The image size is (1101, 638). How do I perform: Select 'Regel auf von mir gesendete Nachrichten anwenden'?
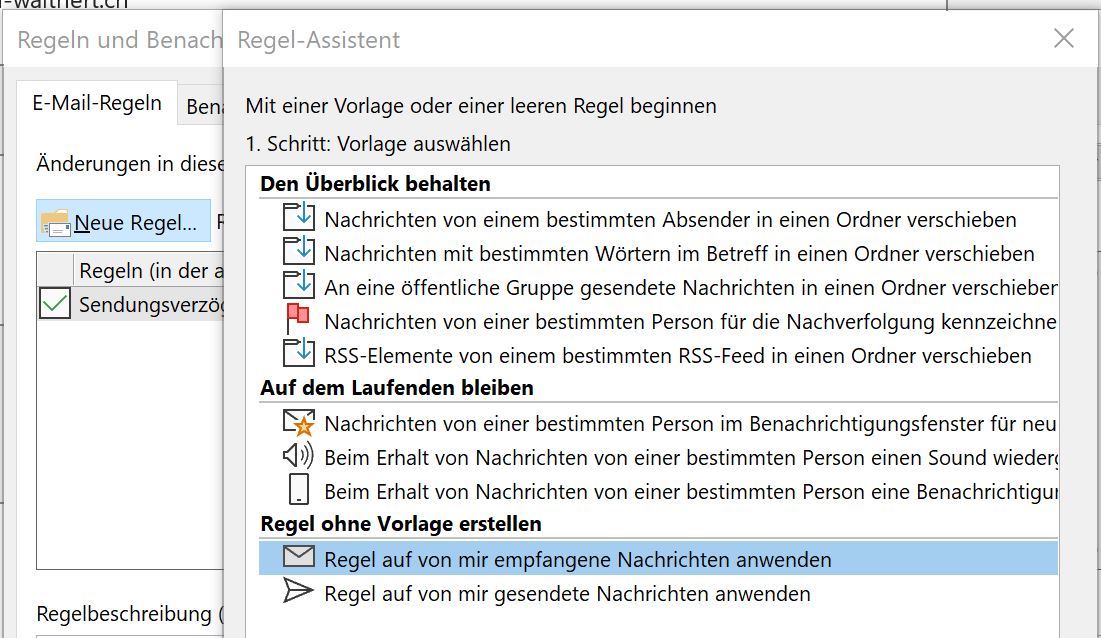[x=658, y=594]
